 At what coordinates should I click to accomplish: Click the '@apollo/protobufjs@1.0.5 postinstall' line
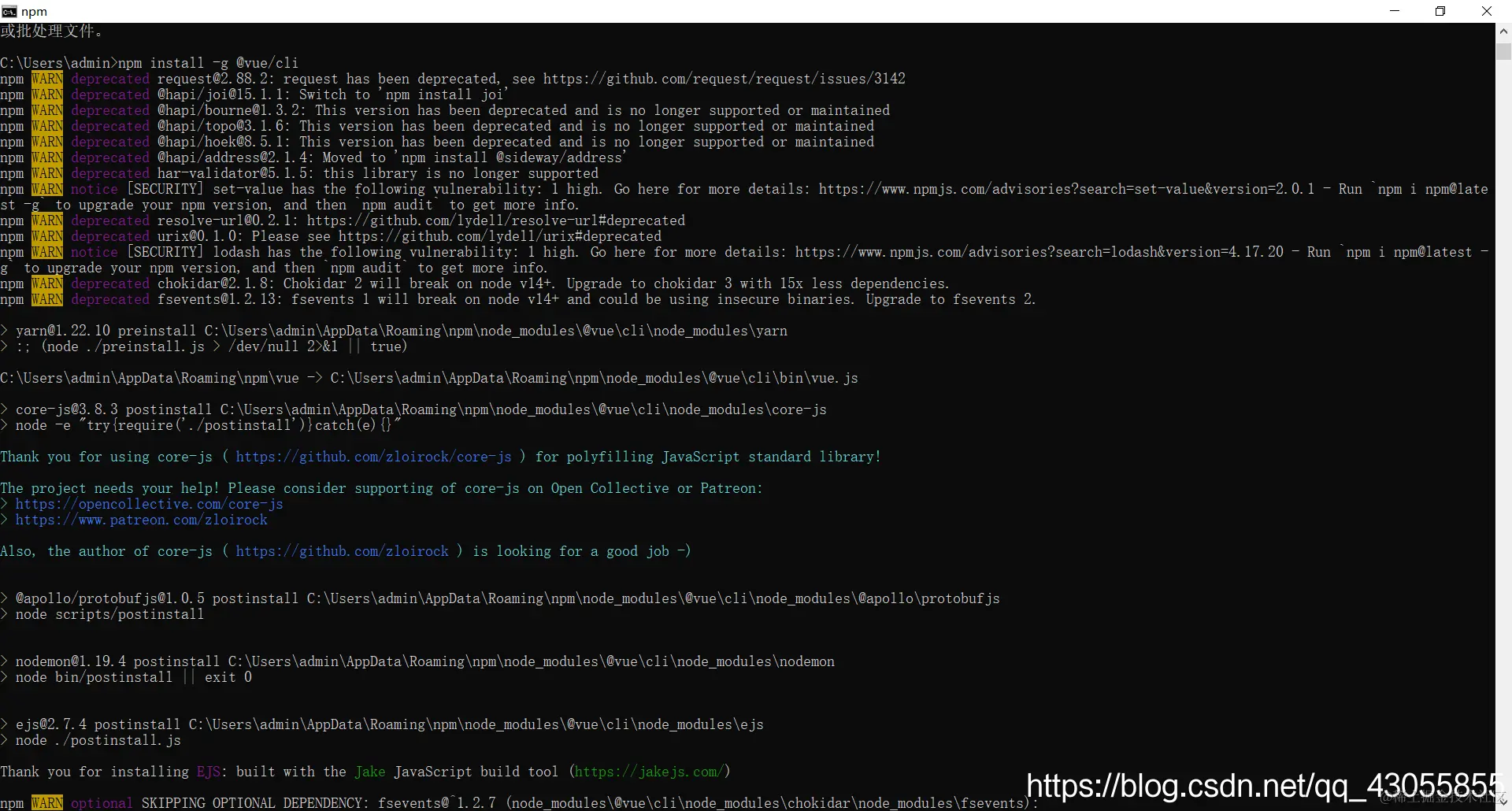point(500,598)
